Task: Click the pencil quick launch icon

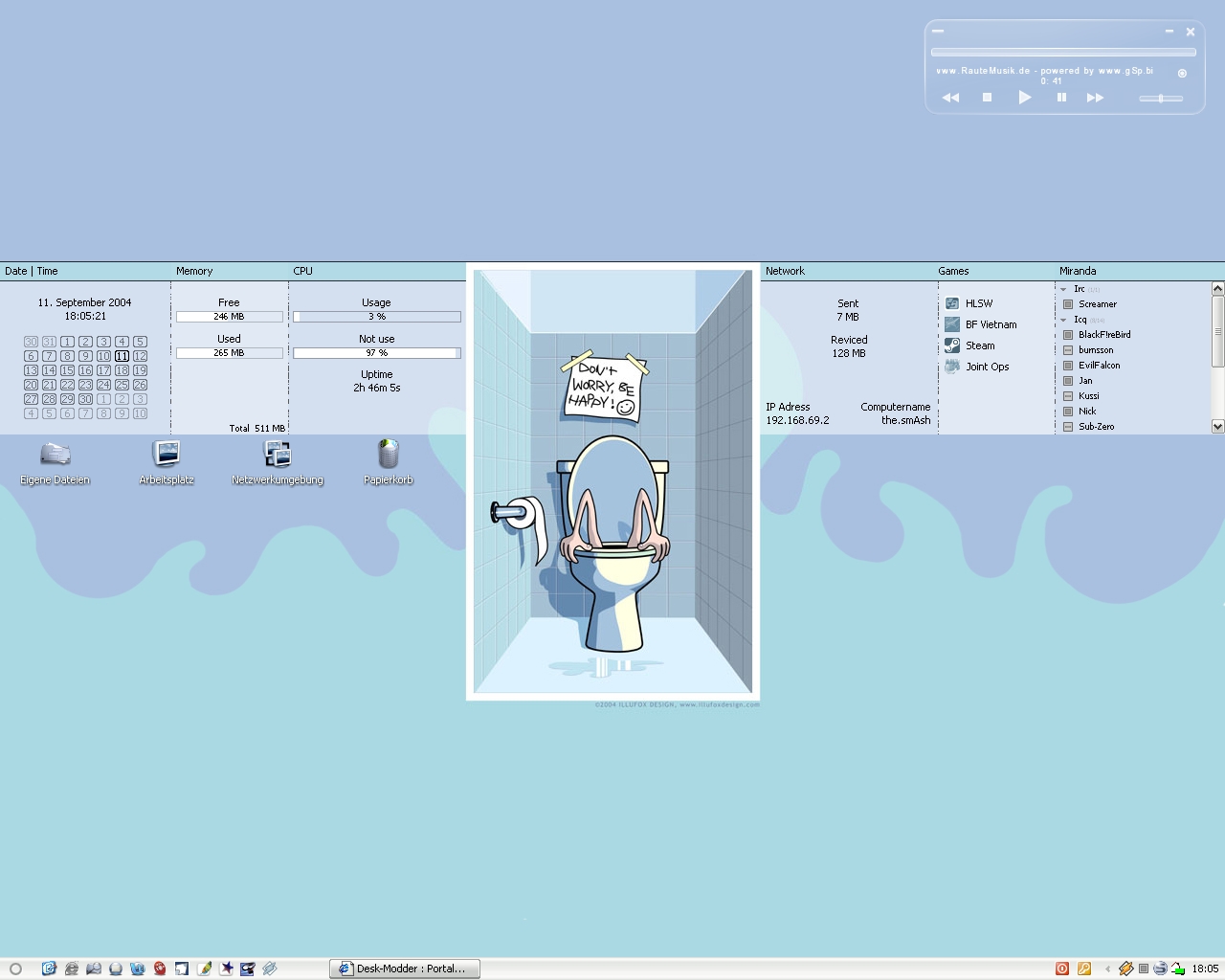Action: point(204,969)
